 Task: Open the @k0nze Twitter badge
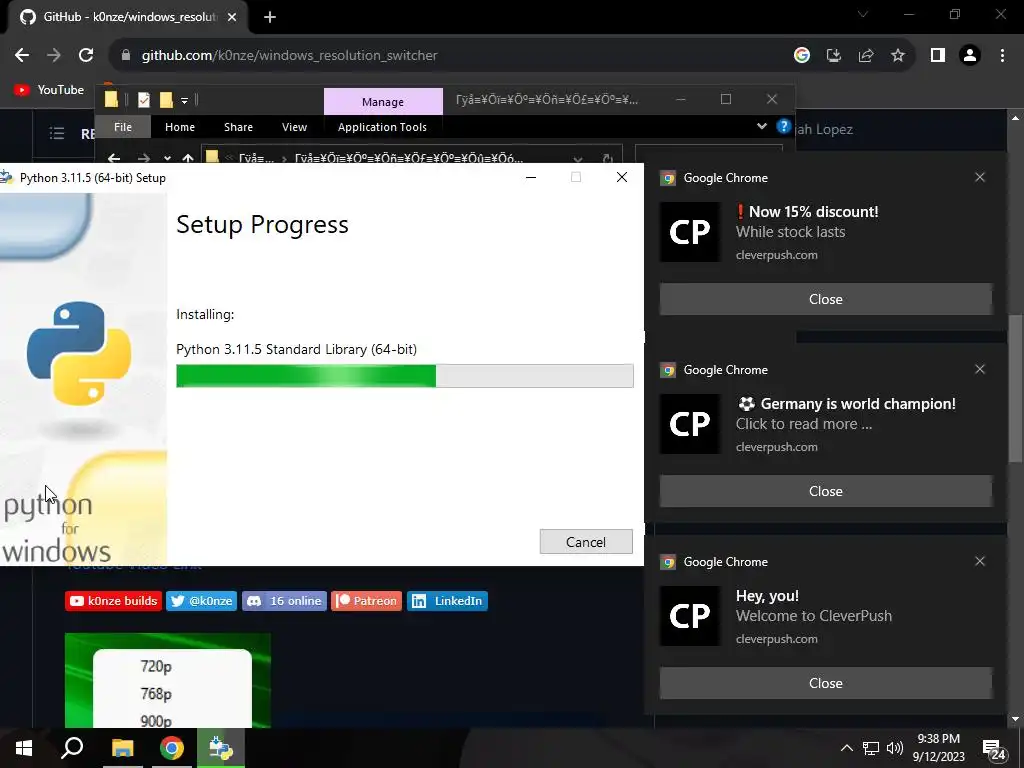[201, 601]
